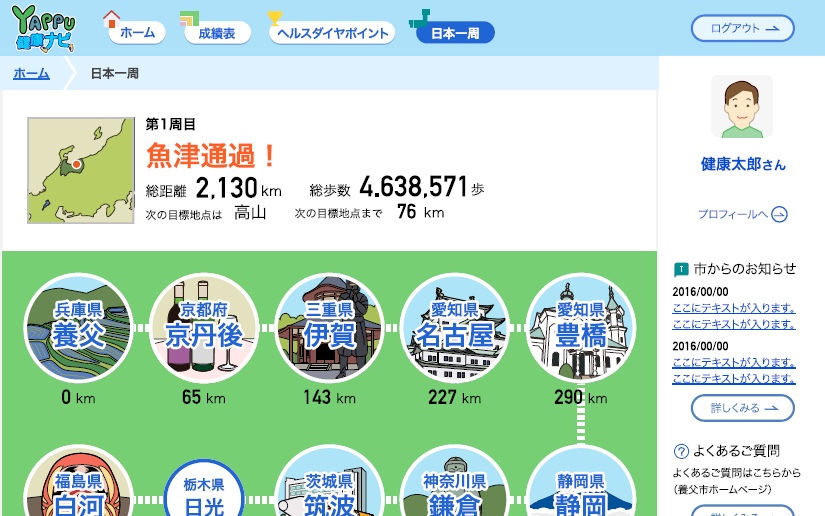Select the 兵庫県 養父 destination circle
Viewport: 825px width, 516px height.
coord(78,328)
